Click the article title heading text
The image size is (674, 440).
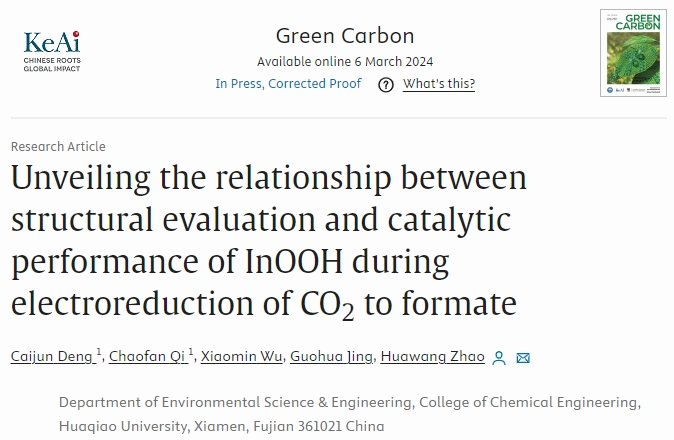pos(269,241)
